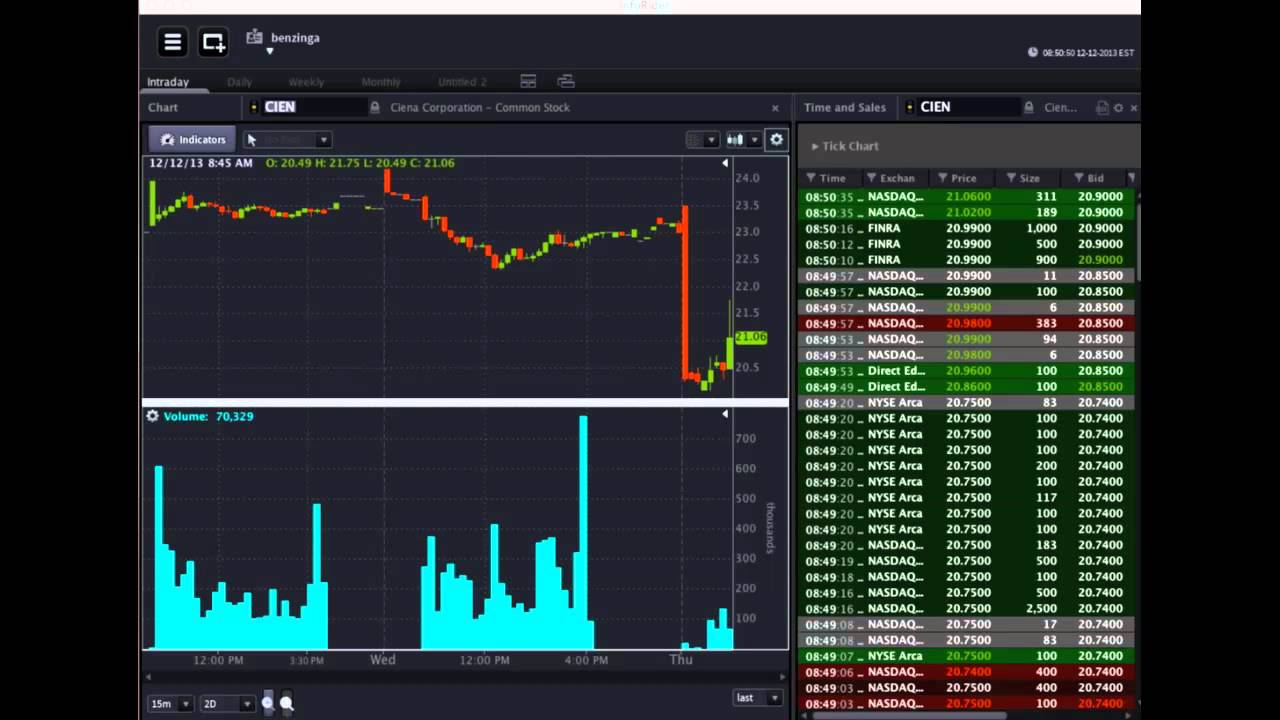Open the drawing tool dropdown
The image size is (1280, 720).
323,140
